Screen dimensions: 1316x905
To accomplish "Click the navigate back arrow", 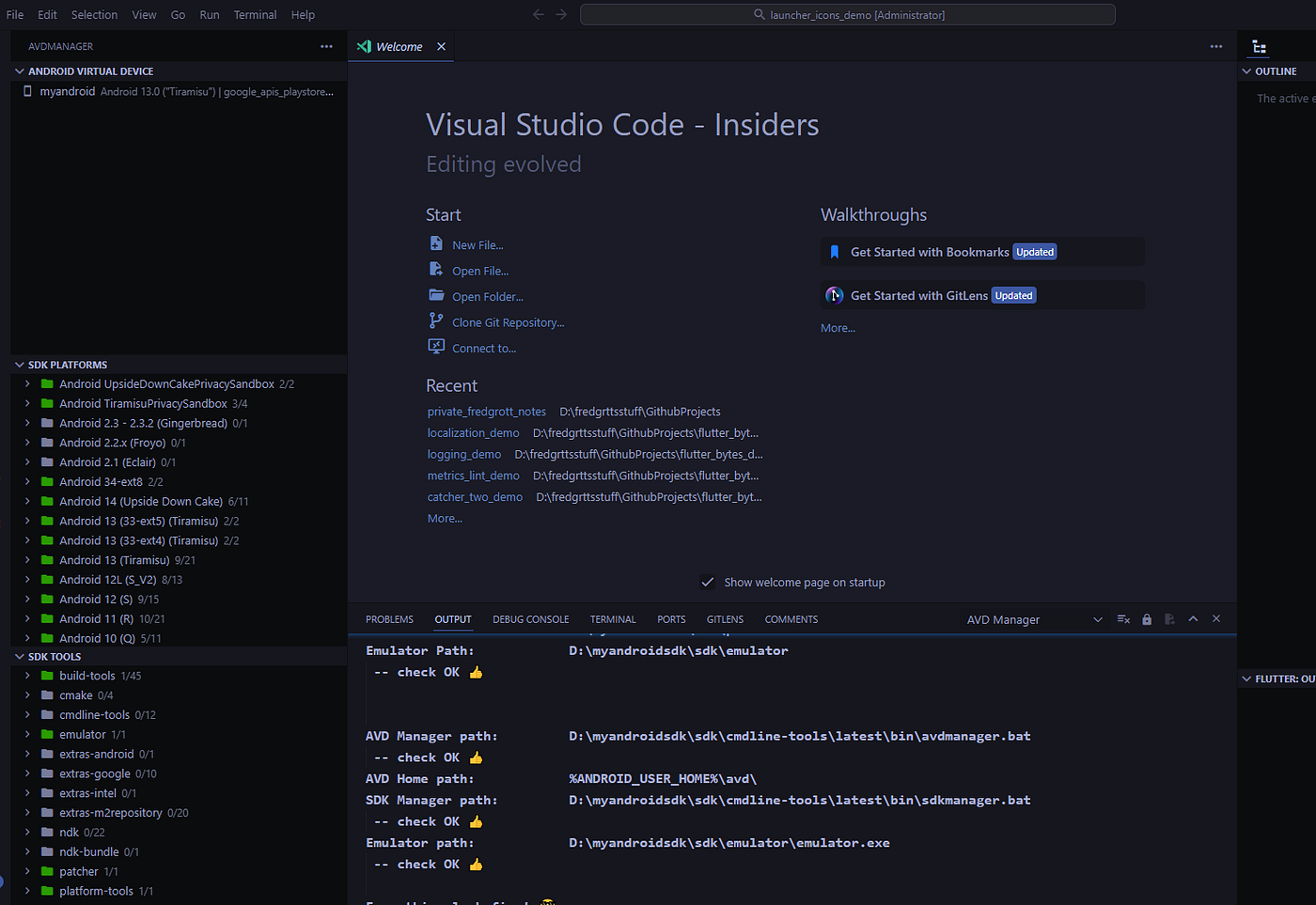I will [x=539, y=14].
